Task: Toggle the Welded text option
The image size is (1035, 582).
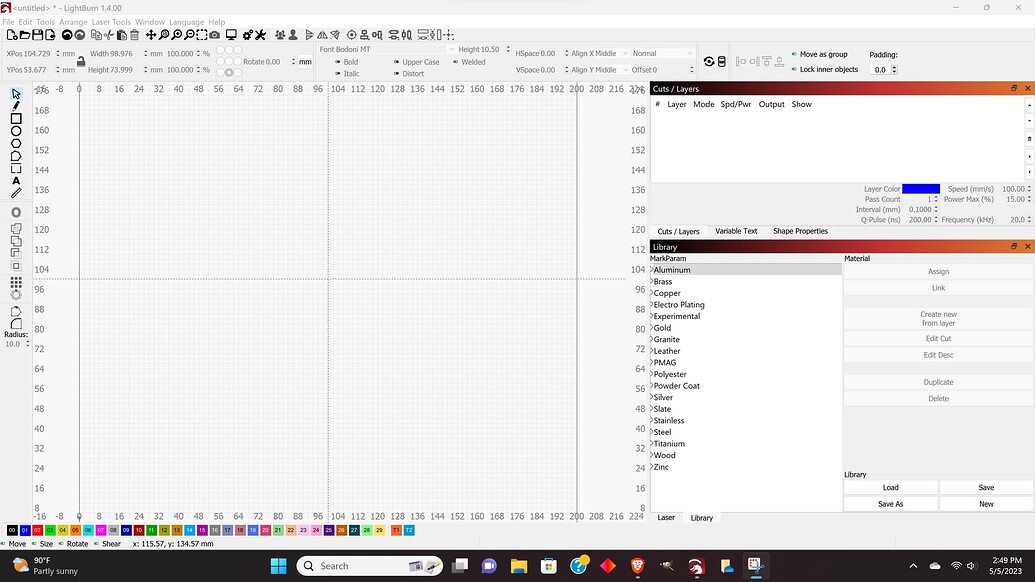Action: pos(469,62)
